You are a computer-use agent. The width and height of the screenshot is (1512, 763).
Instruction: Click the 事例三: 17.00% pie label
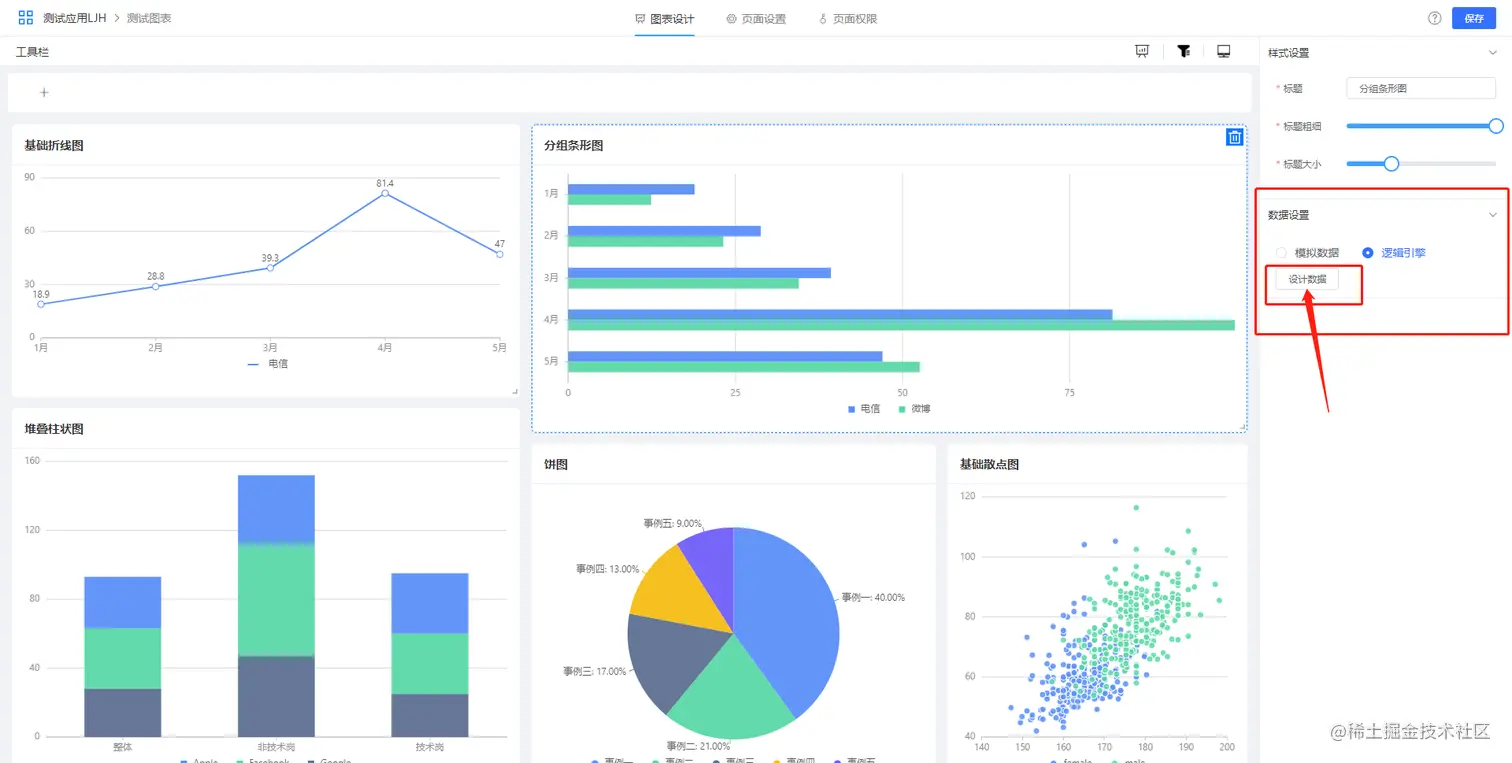pyautogui.click(x=595, y=671)
